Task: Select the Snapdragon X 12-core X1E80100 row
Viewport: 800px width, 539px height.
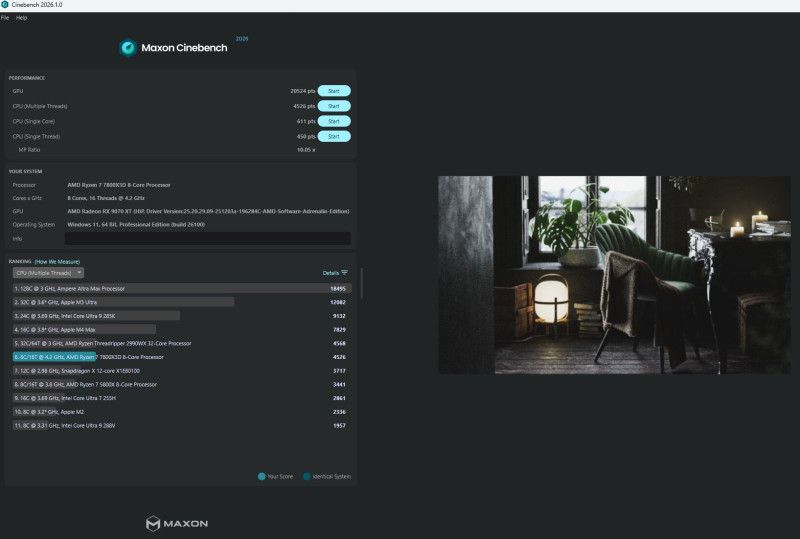Action: click(182, 371)
